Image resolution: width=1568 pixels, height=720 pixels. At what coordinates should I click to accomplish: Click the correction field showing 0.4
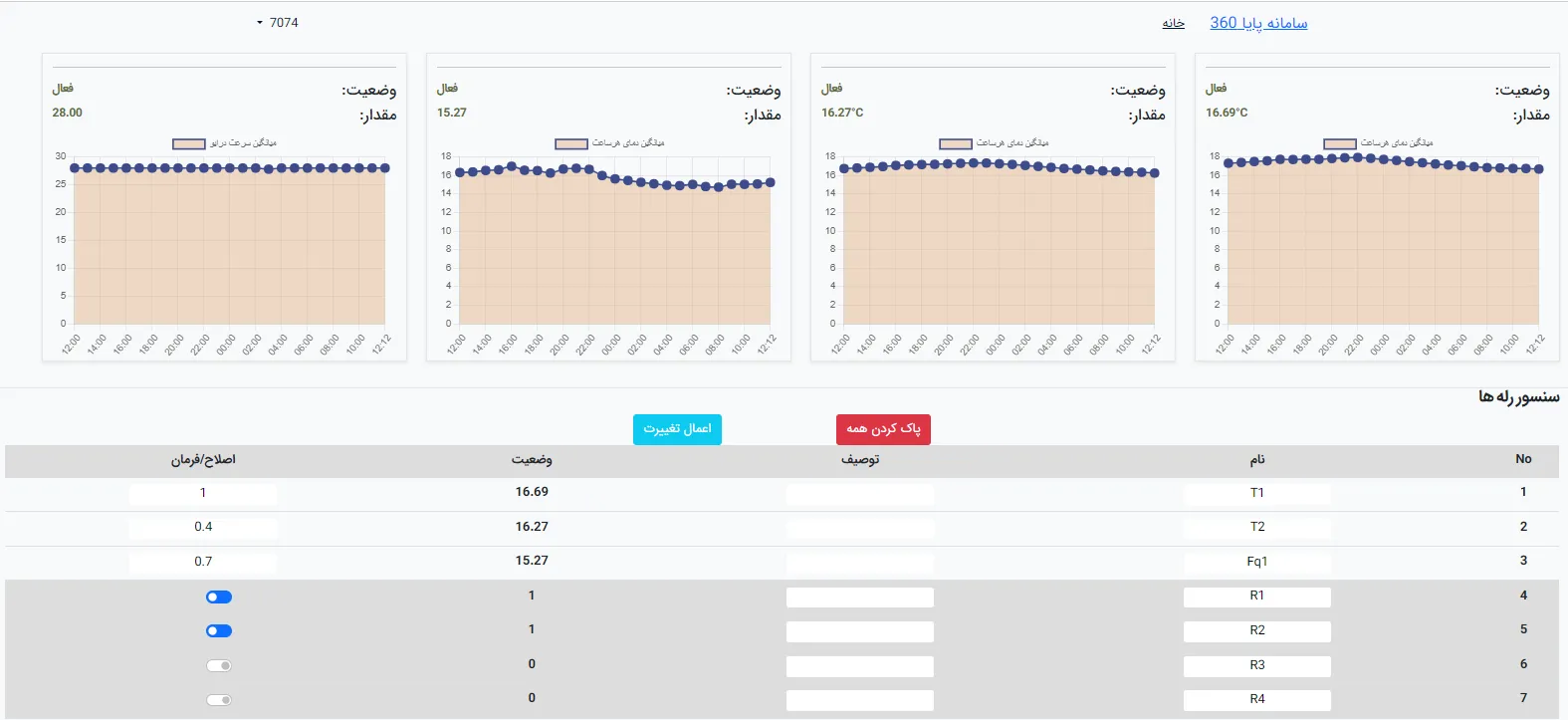tap(203, 527)
